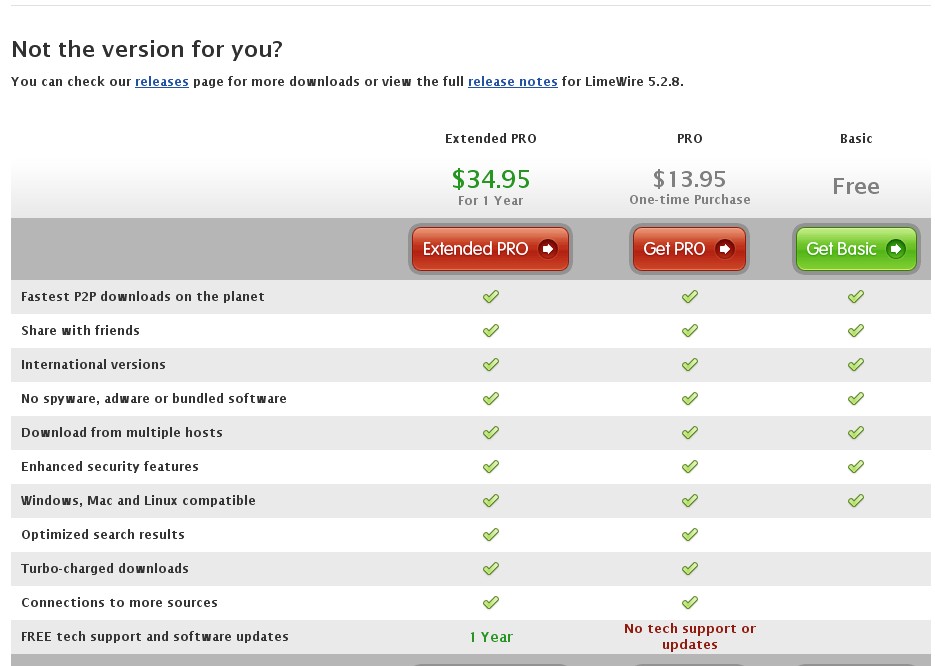935x666 pixels.
Task: Click the PRO checkmark for Enhanced security features
Action: tap(690, 466)
